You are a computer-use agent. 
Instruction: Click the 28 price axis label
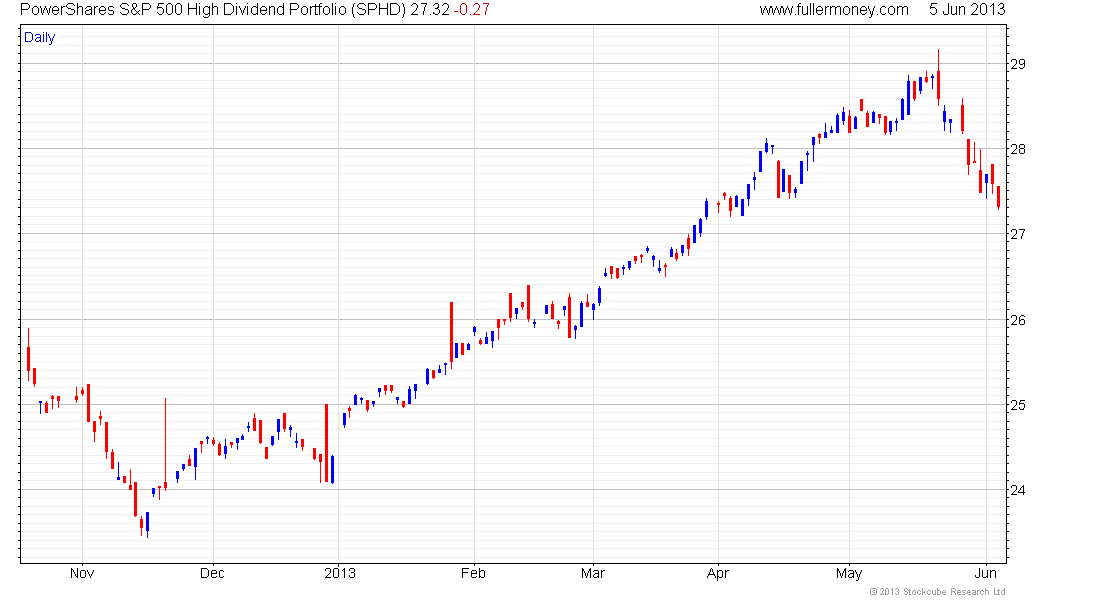1017,149
